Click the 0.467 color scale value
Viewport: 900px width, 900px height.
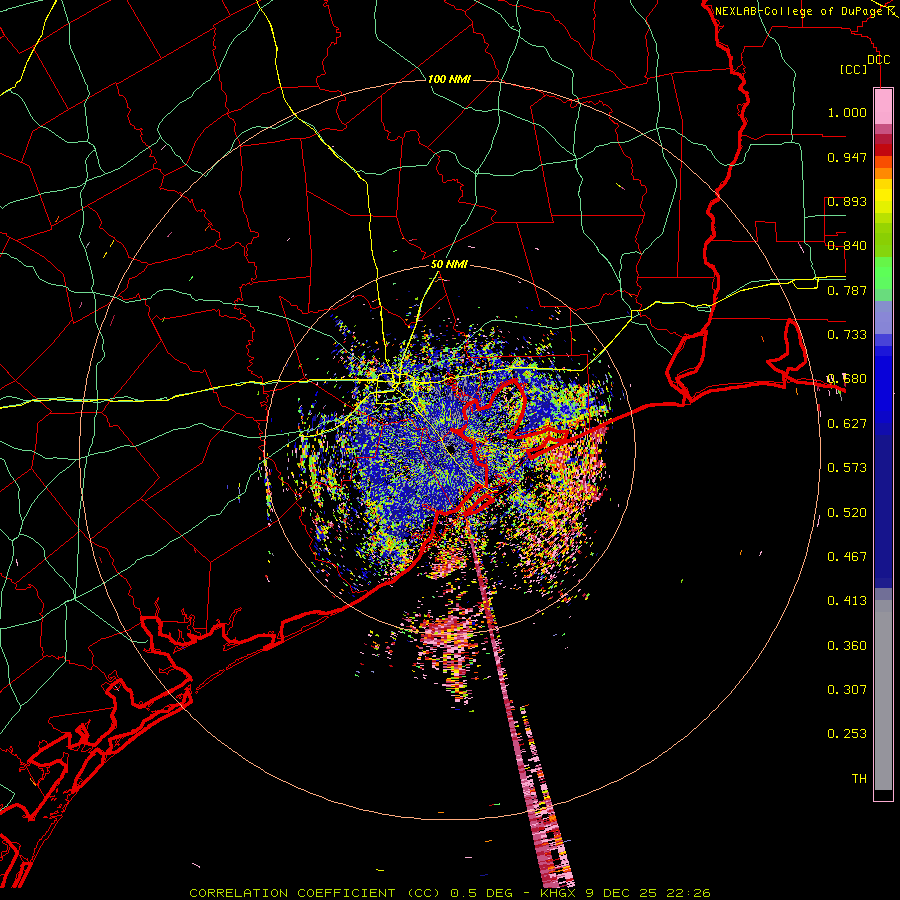click(x=847, y=557)
